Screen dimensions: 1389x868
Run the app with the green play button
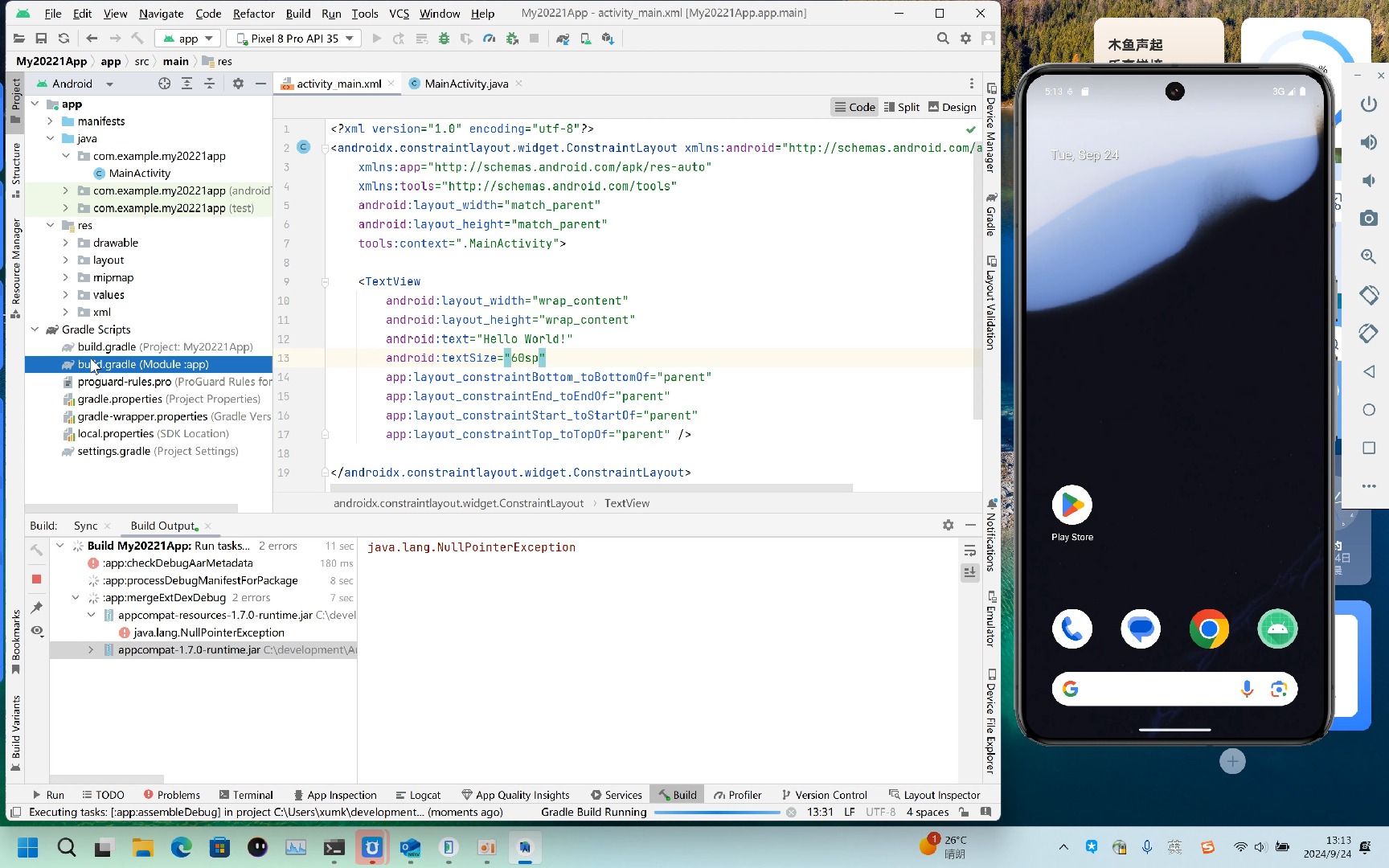(x=376, y=38)
